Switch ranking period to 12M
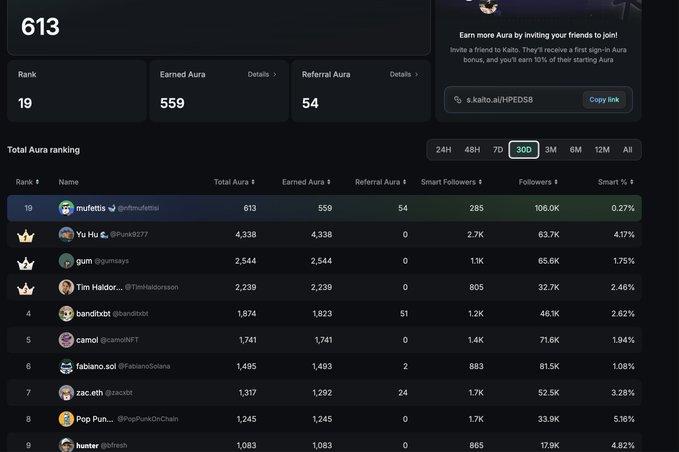 602,150
